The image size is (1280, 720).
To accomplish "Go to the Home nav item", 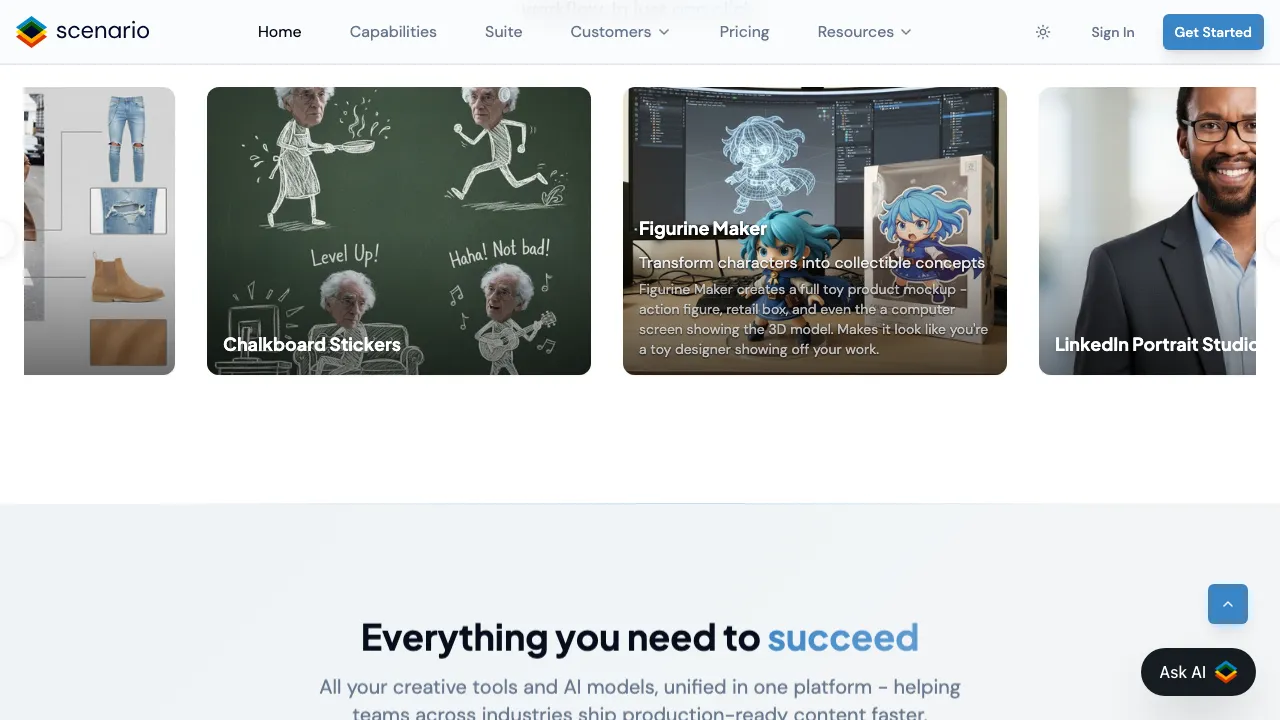I will tap(280, 32).
